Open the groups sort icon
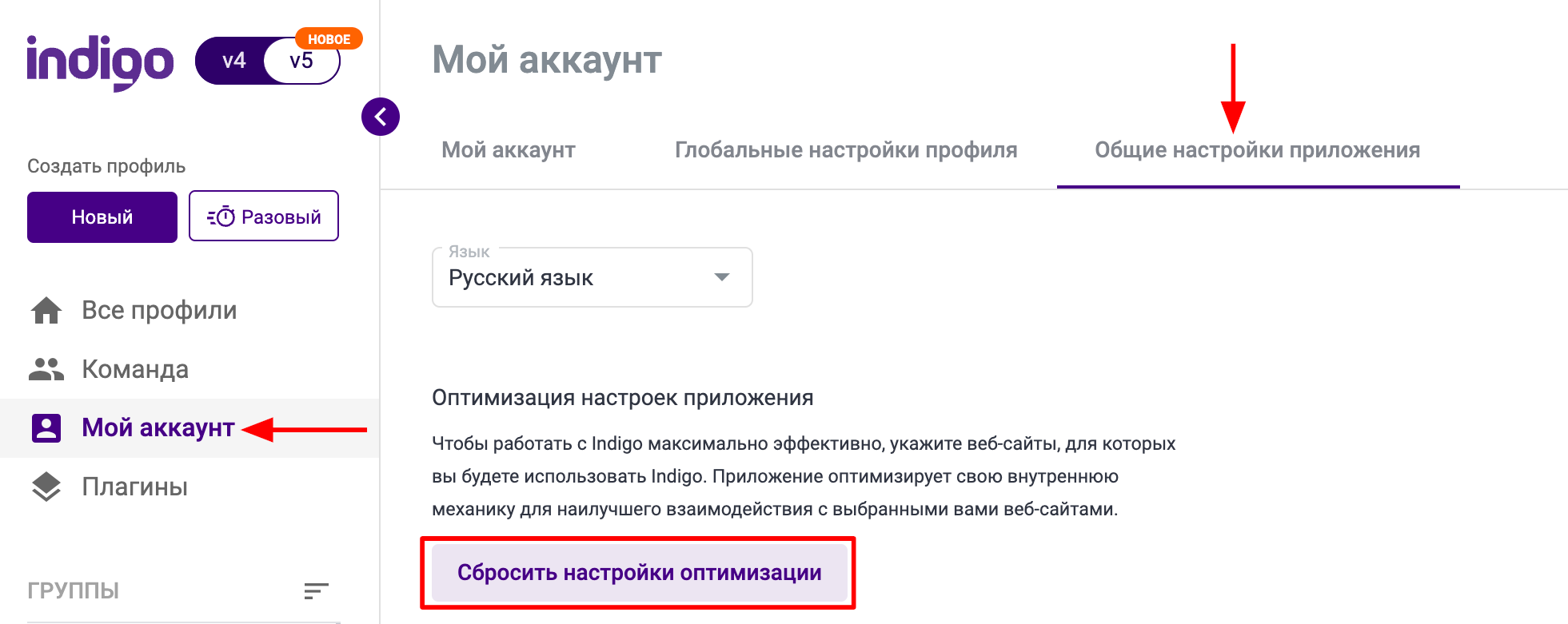The height and width of the screenshot is (624, 1568). coord(317,591)
